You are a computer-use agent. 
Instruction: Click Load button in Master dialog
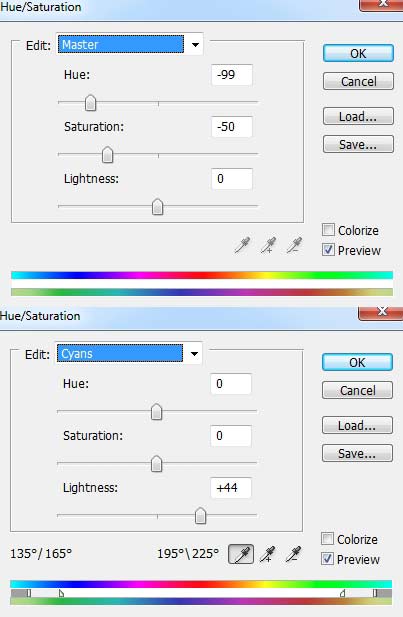point(358,116)
